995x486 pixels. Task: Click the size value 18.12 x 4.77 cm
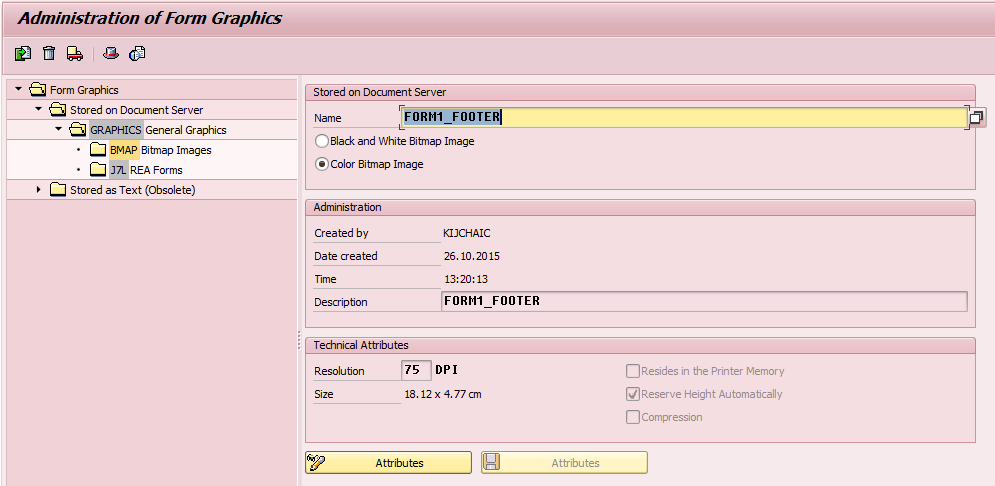click(x=443, y=394)
